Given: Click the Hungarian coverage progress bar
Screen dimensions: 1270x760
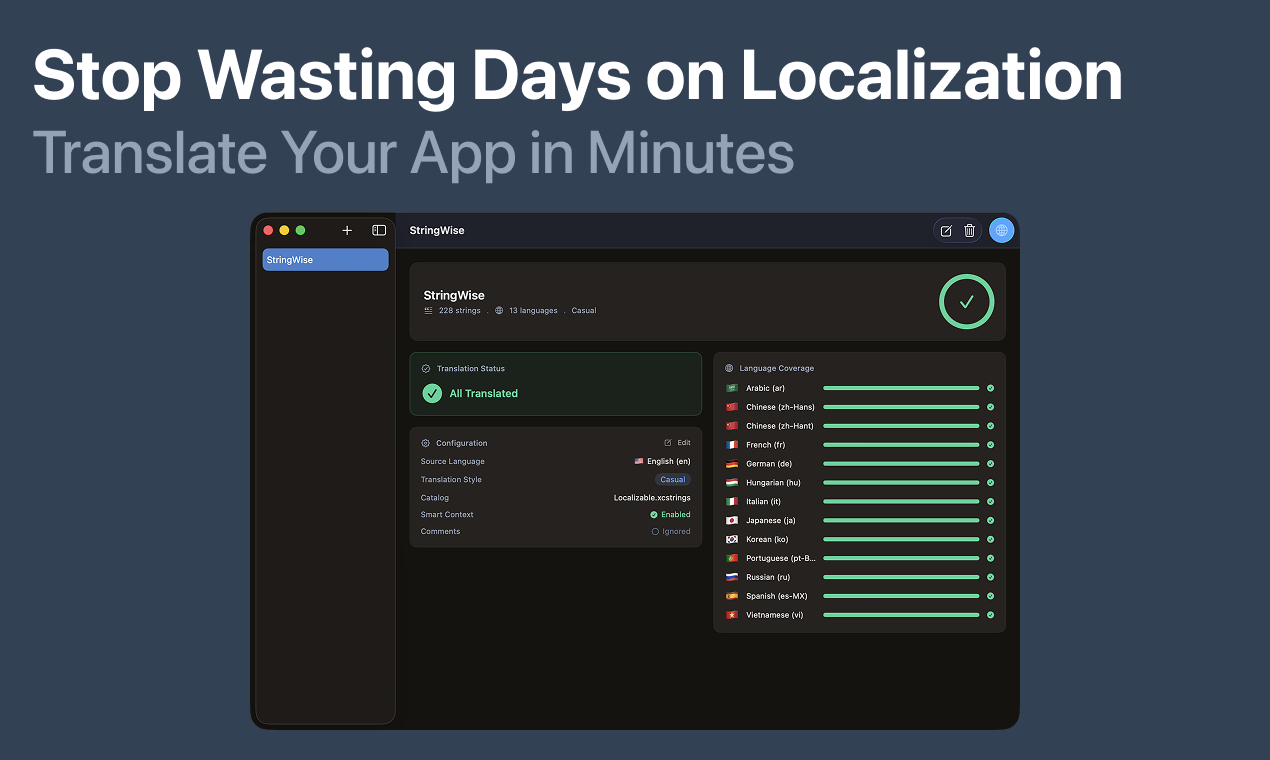Looking at the screenshot, I should click(x=901, y=483).
